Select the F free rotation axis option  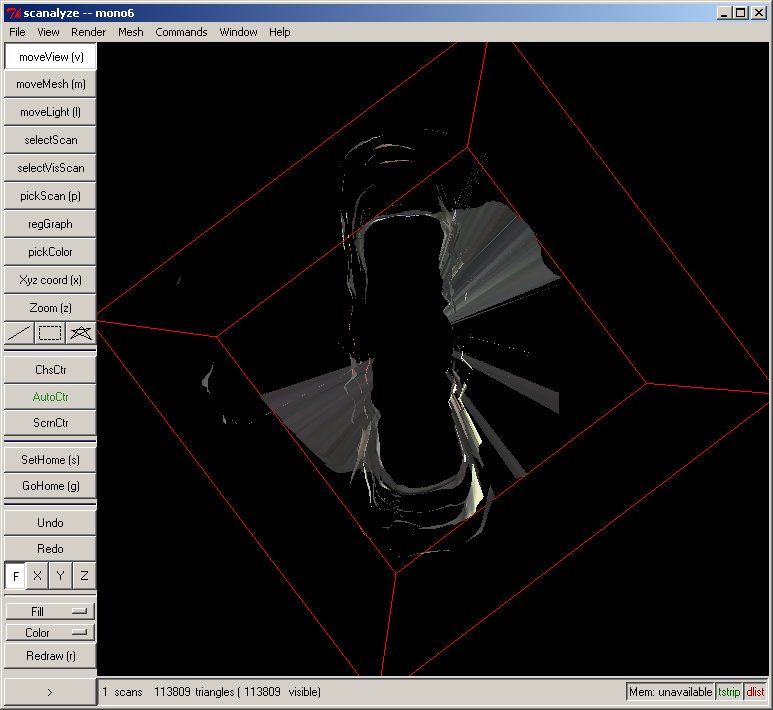tap(15, 576)
